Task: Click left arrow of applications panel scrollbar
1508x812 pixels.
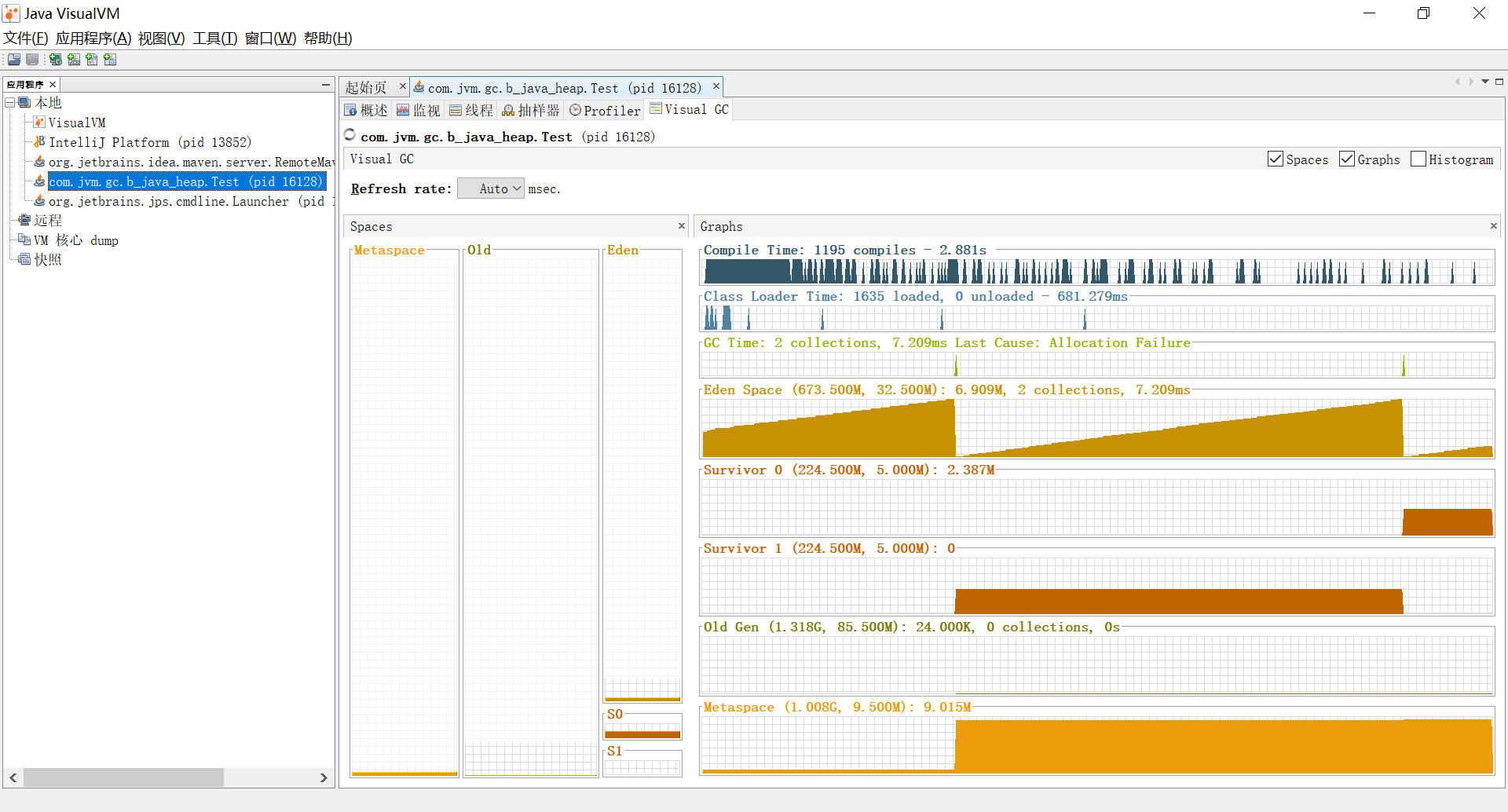Action: [x=13, y=777]
